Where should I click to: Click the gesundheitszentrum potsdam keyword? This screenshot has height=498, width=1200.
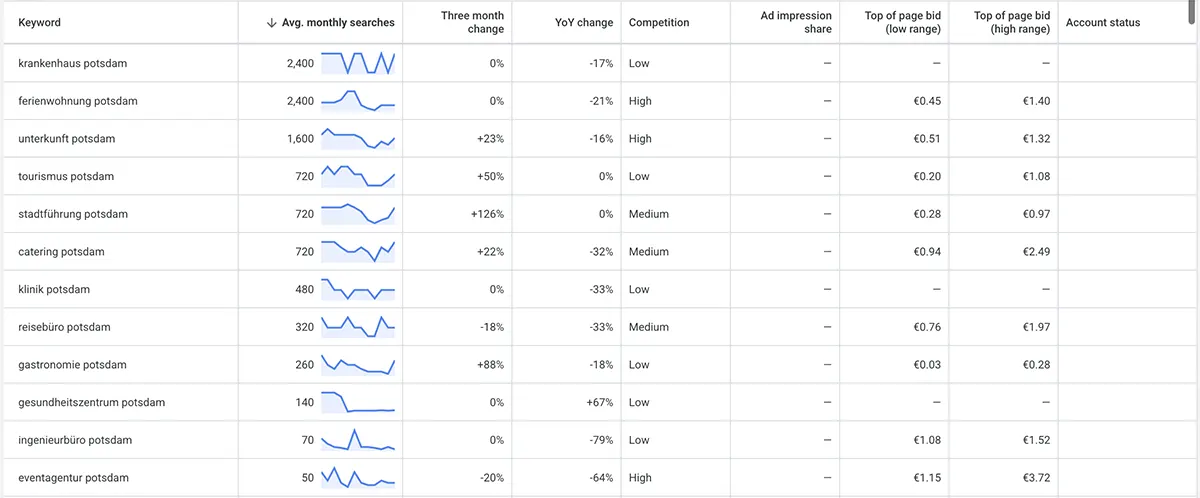91,402
